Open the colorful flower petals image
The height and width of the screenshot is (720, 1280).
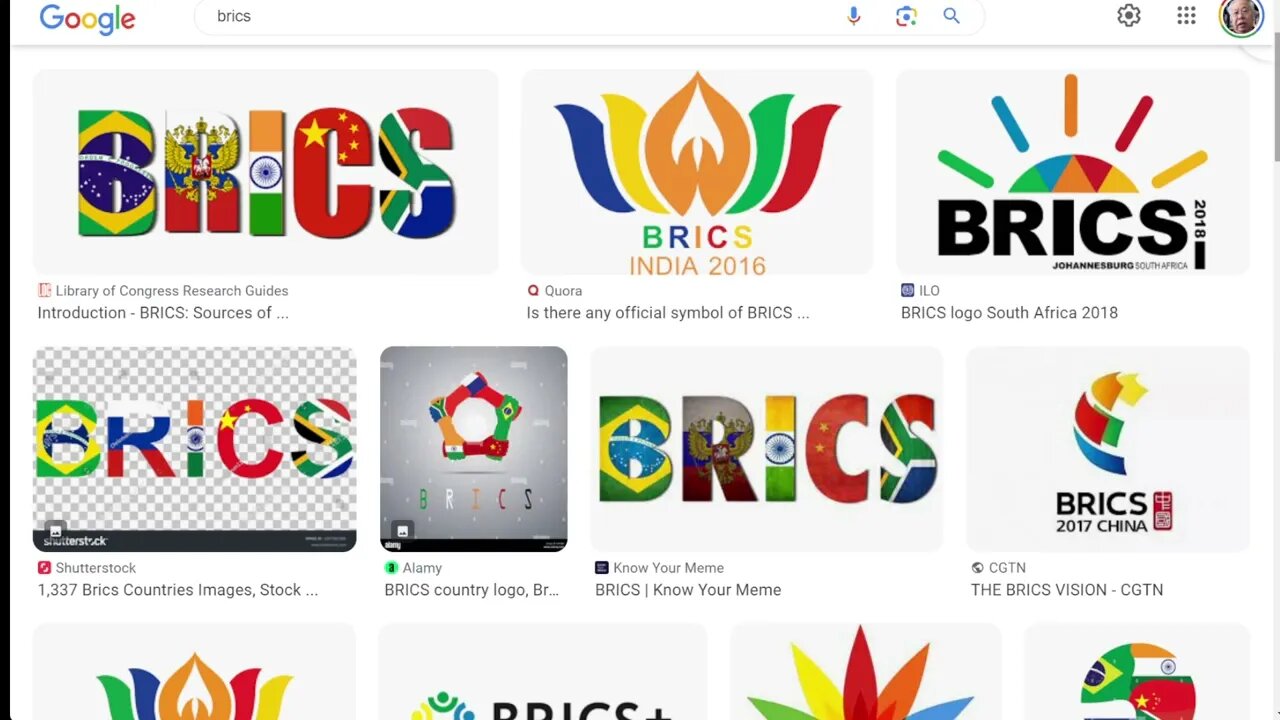[866, 672]
